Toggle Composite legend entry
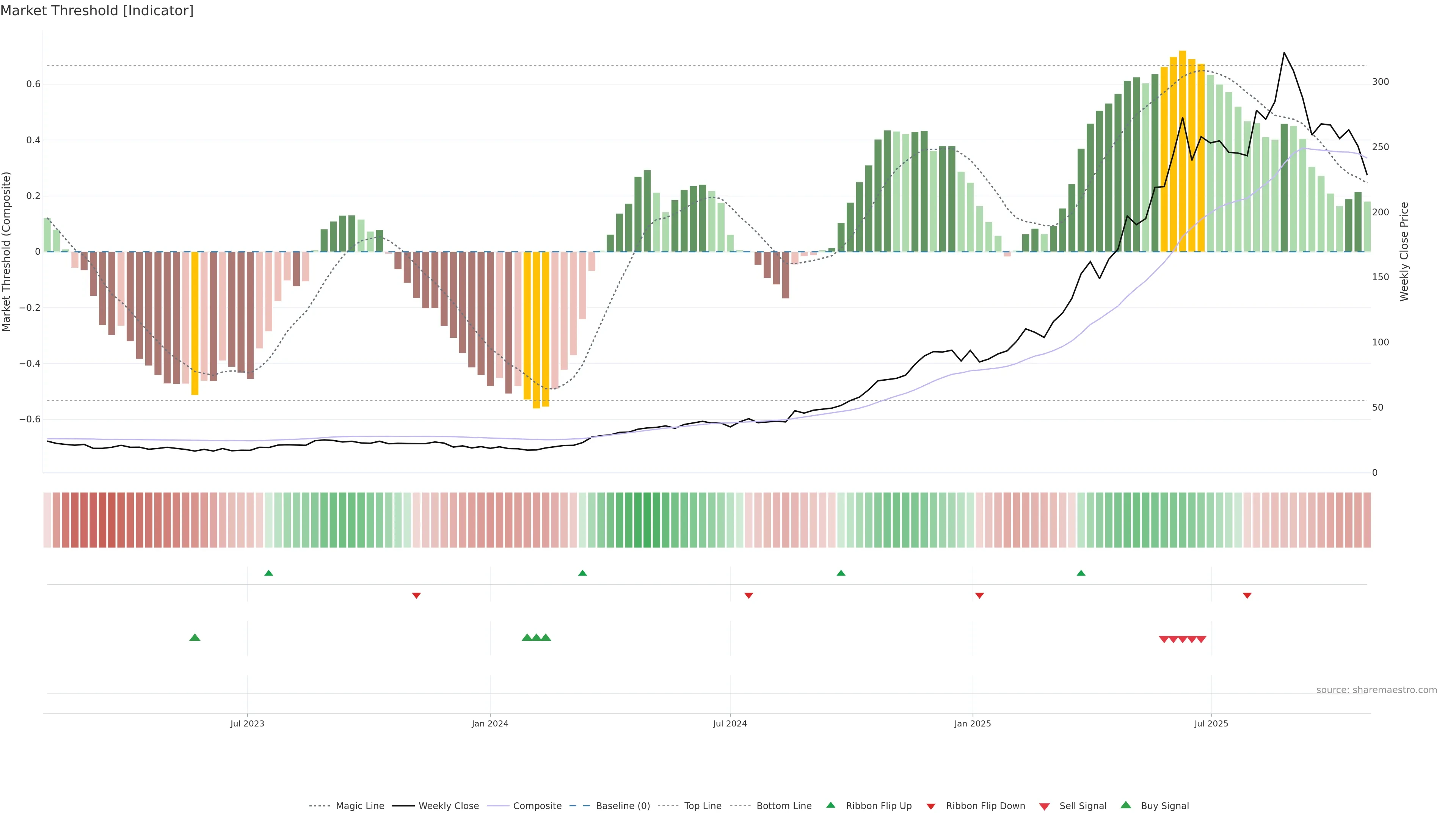The image size is (1456, 819). pos(537,805)
